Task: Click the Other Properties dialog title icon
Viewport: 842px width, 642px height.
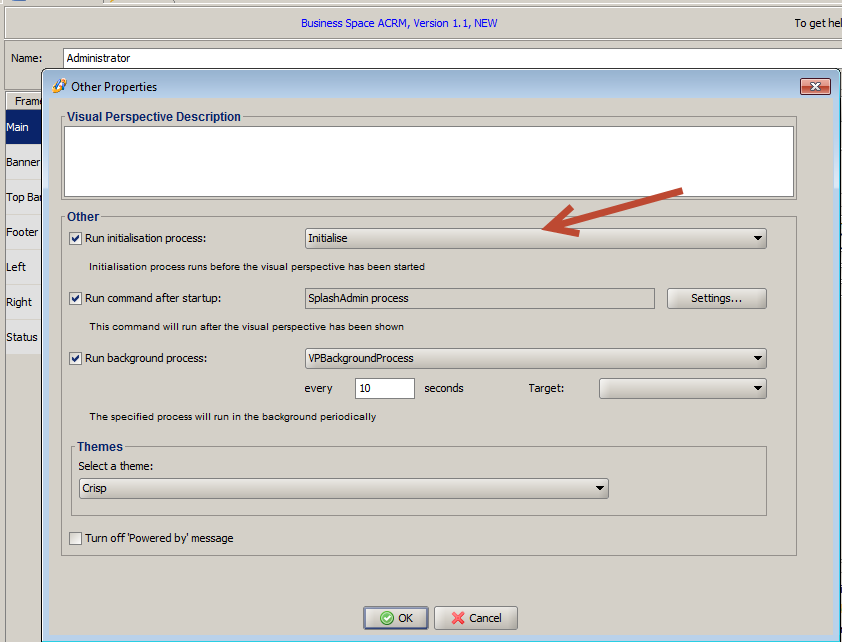Action: click(59, 86)
